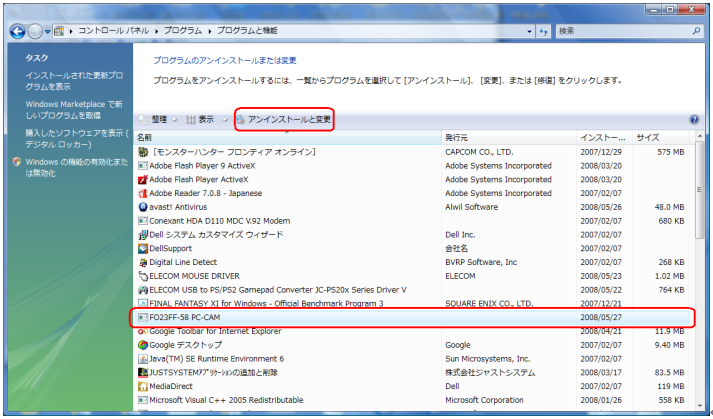The image size is (713, 419).
Task: Click the 2007/12/29 install date cell
Action: click(601, 152)
